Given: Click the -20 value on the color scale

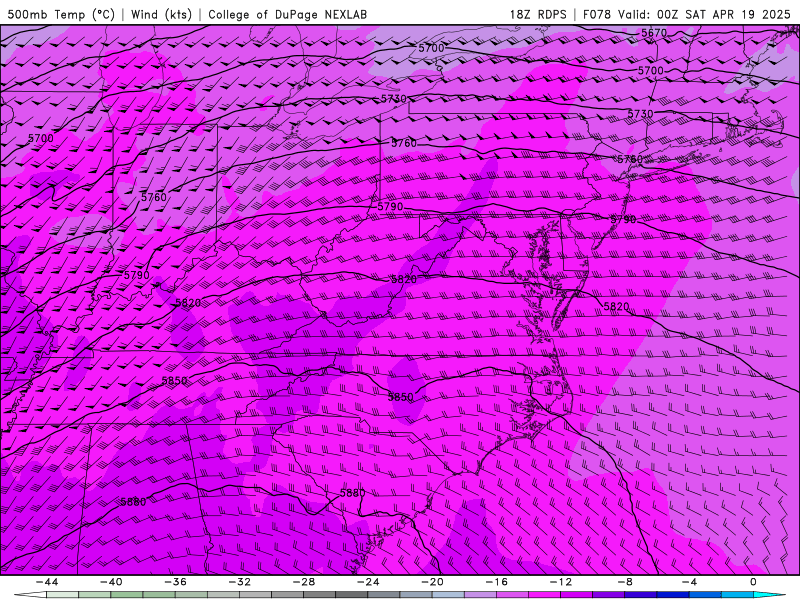Looking at the screenshot, I should pos(433,582).
